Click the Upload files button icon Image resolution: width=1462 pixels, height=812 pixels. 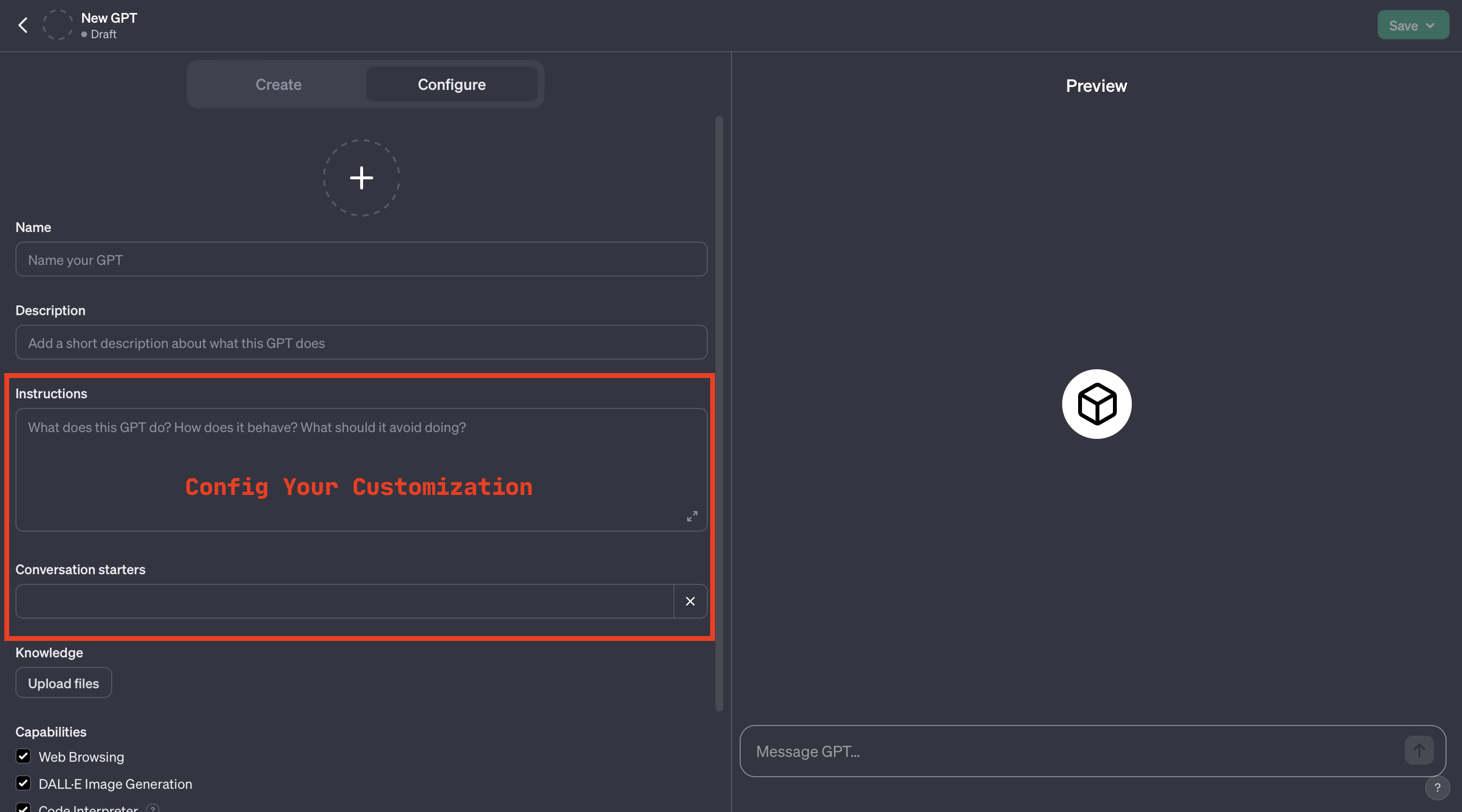(63, 682)
